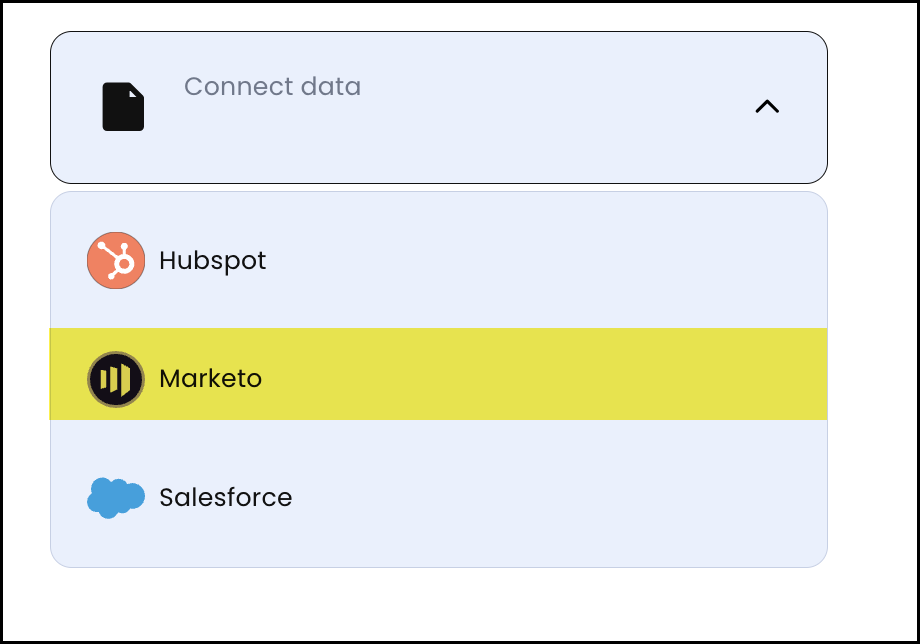Viewport: 920px width, 644px height.
Task: Collapse the Connect data dropdown with the chevron
Action: [767, 106]
